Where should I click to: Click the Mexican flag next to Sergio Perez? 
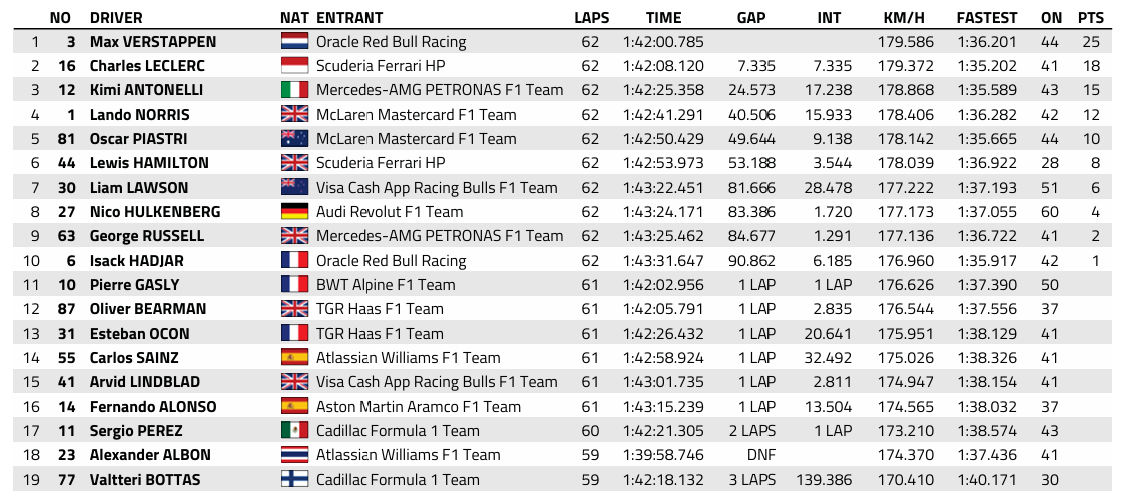point(294,431)
